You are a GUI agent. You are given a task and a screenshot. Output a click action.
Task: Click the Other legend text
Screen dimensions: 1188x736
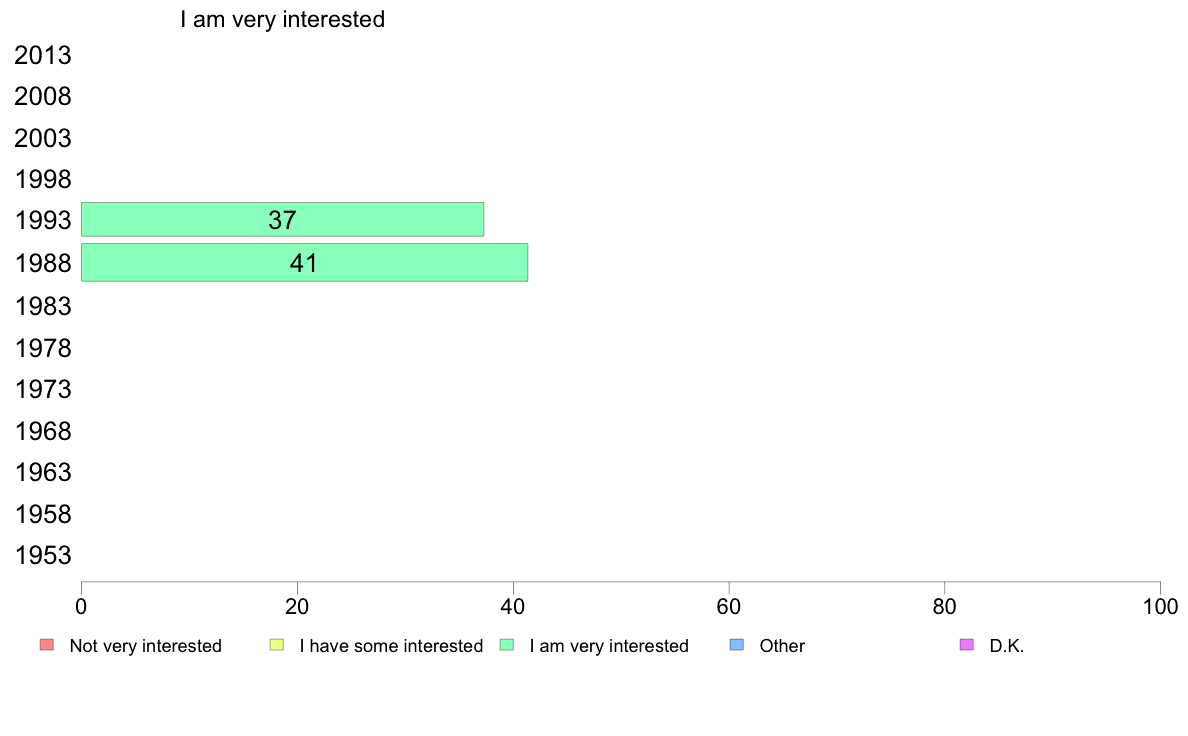pyautogui.click(x=782, y=646)
